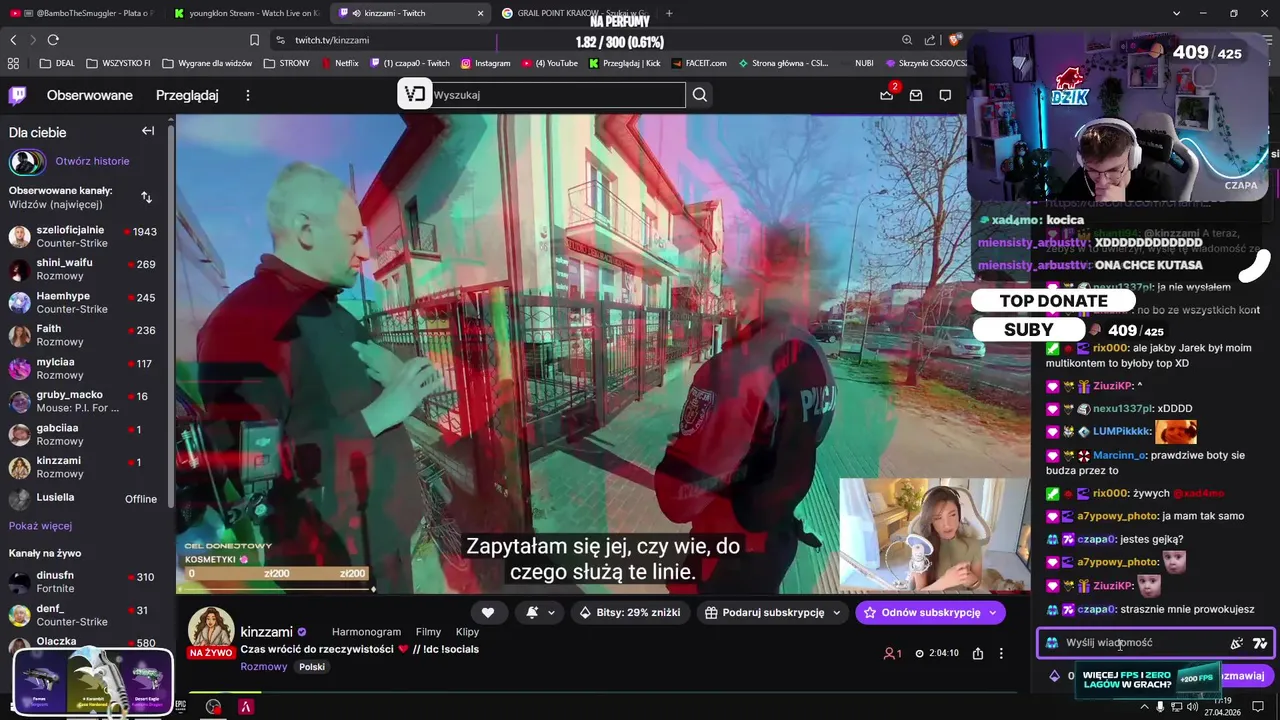Open the Filmy channel tab
The image size is (1280, 720).
428,632
